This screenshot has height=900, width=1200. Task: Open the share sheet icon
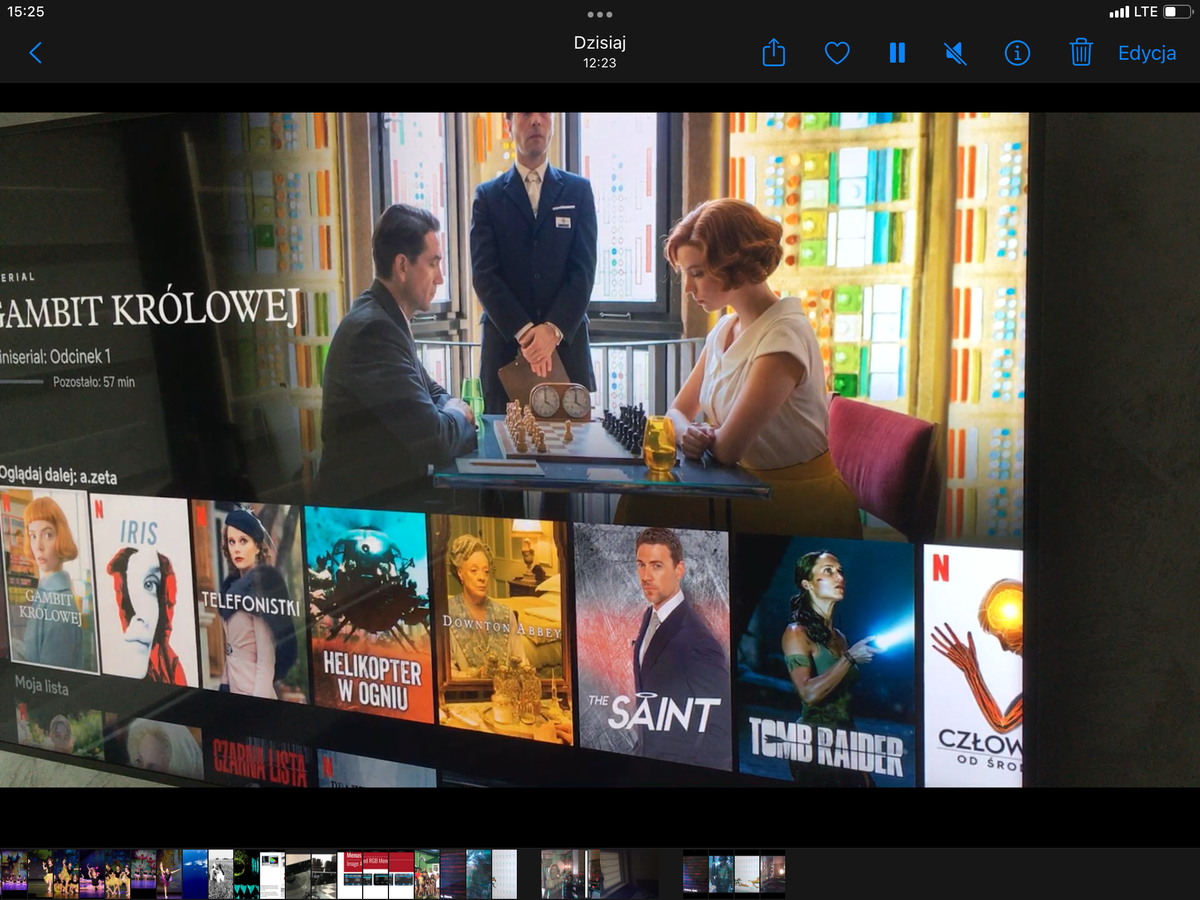coord(774,52)
